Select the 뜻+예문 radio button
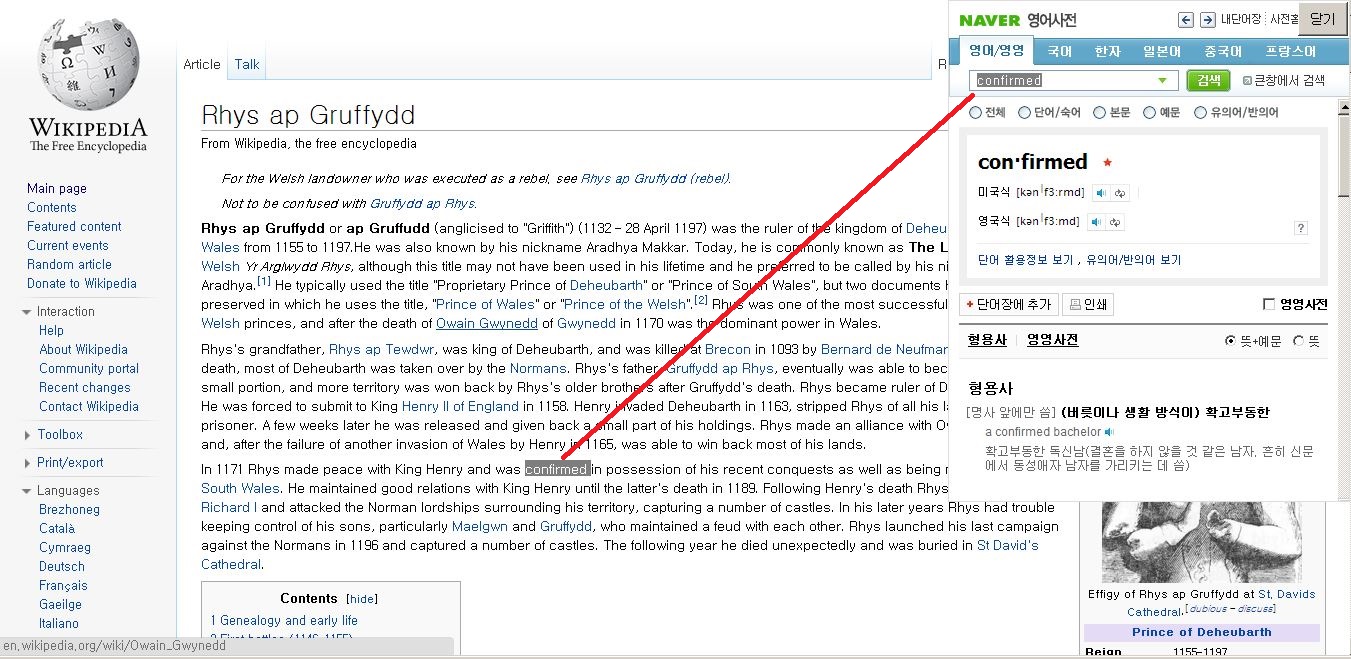 point(1231,341)
